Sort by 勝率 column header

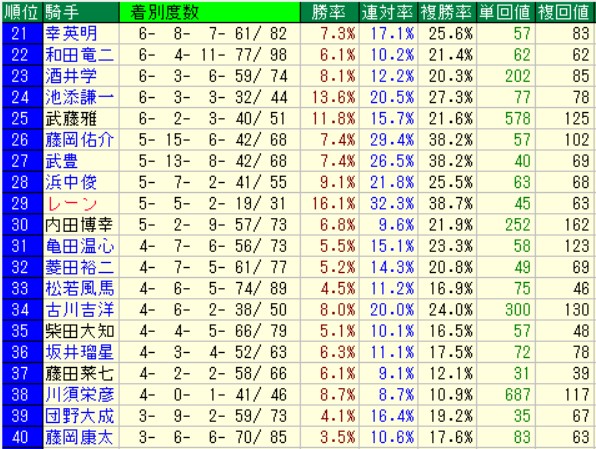pos(330,13)
